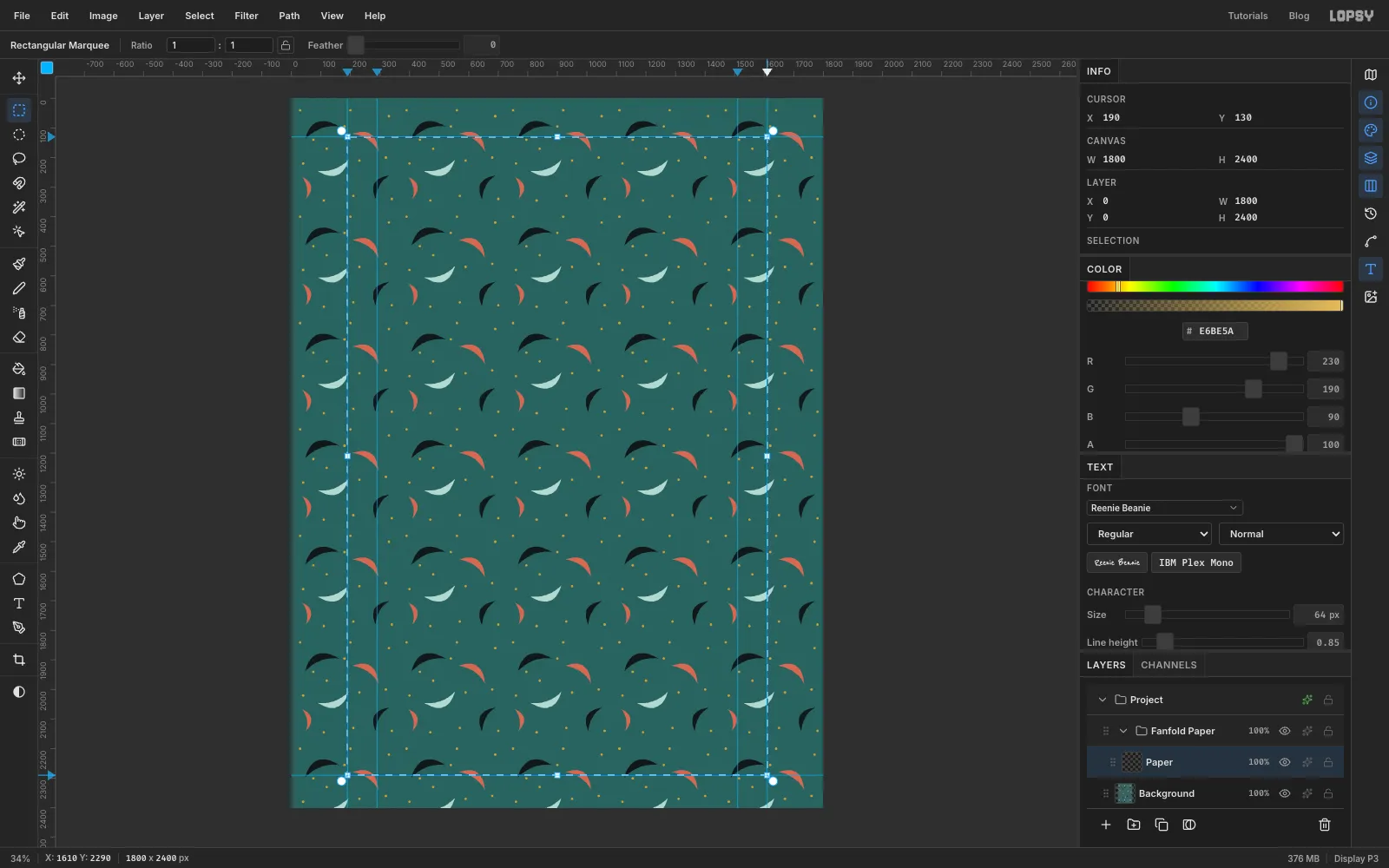Select the Magic Wand tool

click(x=19, y=207)
